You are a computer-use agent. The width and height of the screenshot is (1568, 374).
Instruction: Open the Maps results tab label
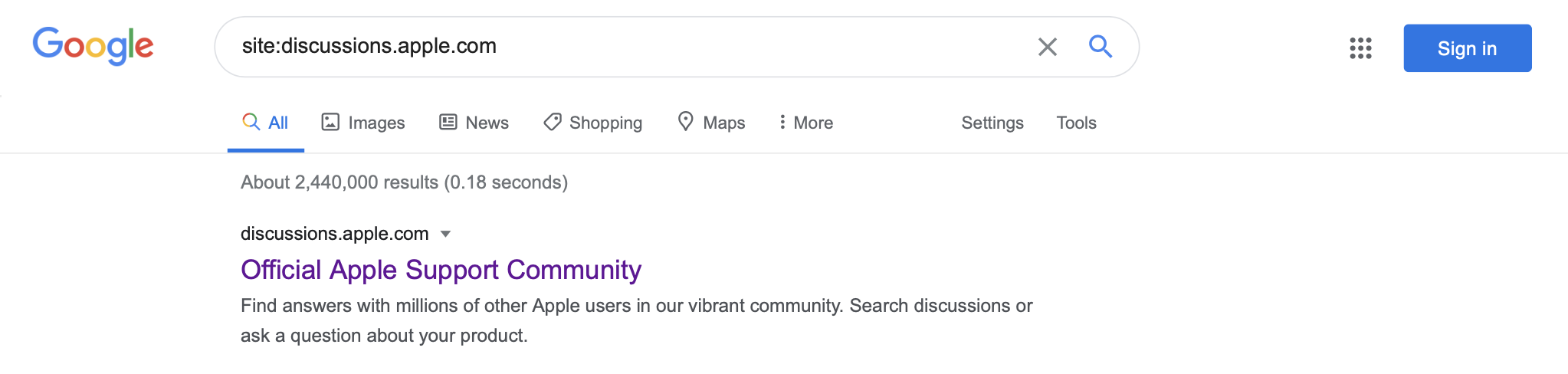[x=723, y=123]
